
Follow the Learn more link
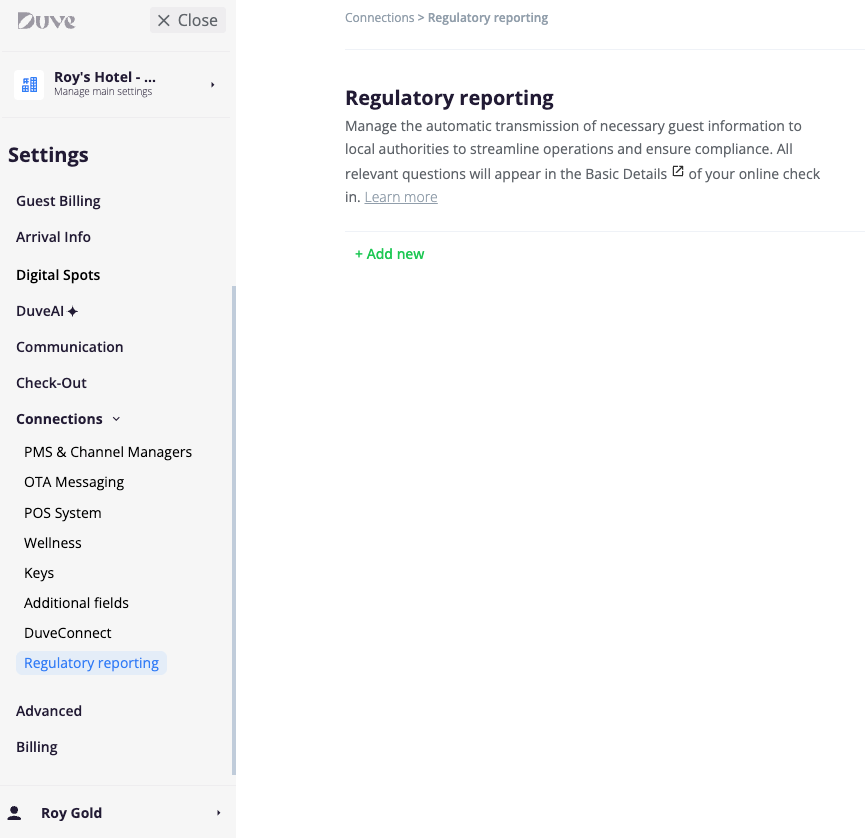pyautogui.click(x=401, y=197)
